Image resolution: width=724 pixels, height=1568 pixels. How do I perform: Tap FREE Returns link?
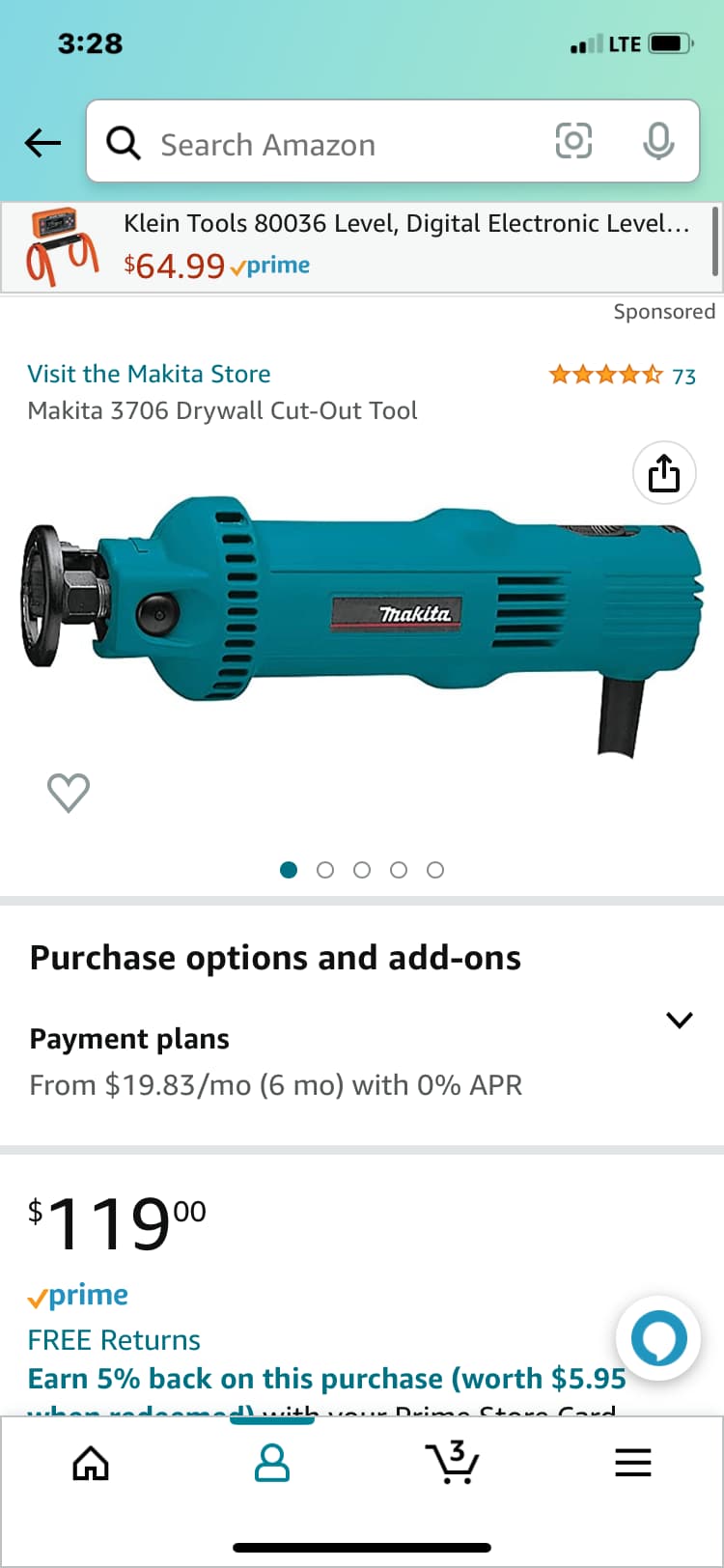coord(114,1340)
